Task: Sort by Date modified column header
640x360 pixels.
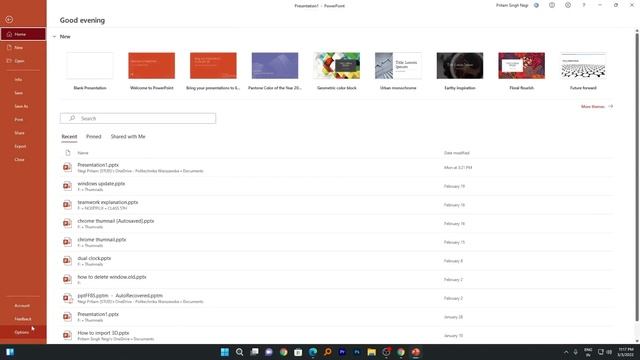Action: [x=457, y=153]
